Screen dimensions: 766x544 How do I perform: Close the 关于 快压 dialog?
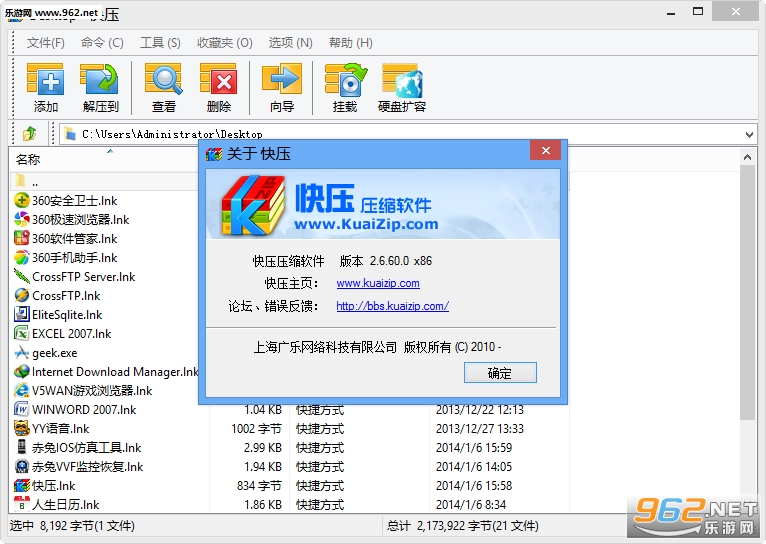(x=546, y=150)
